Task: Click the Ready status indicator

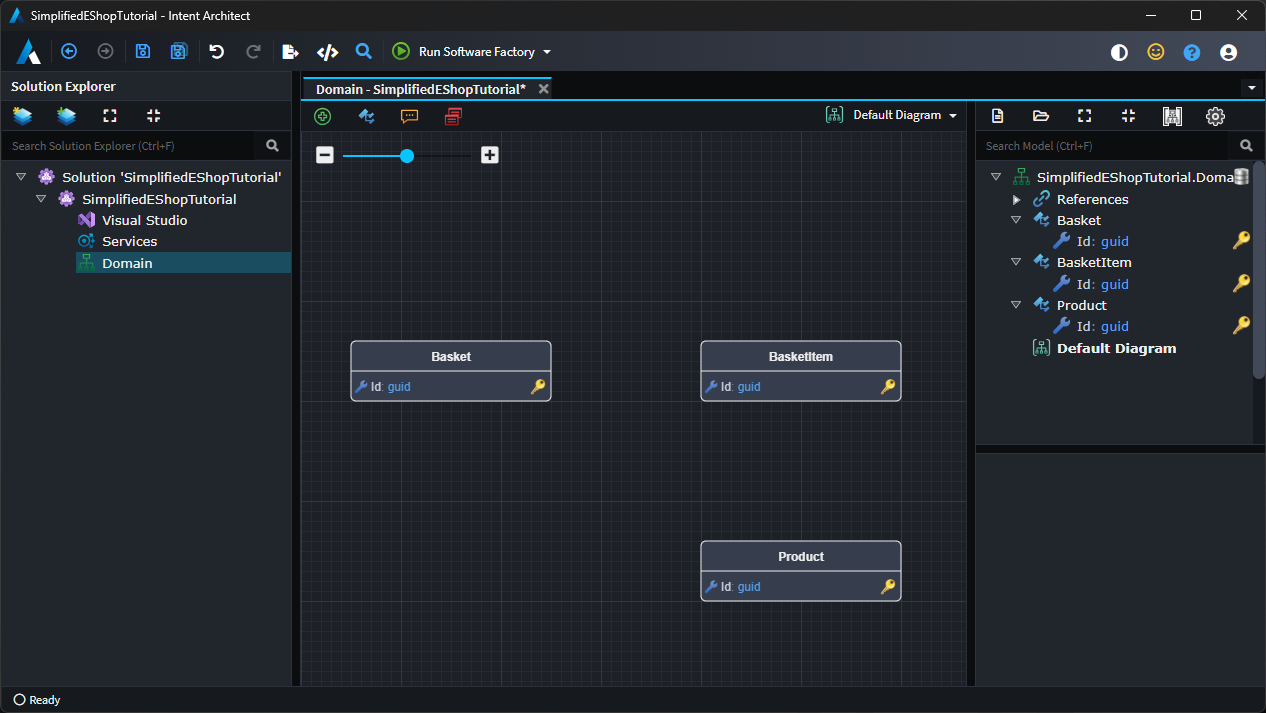Action: pyautogui.click(x=37, y=700)
